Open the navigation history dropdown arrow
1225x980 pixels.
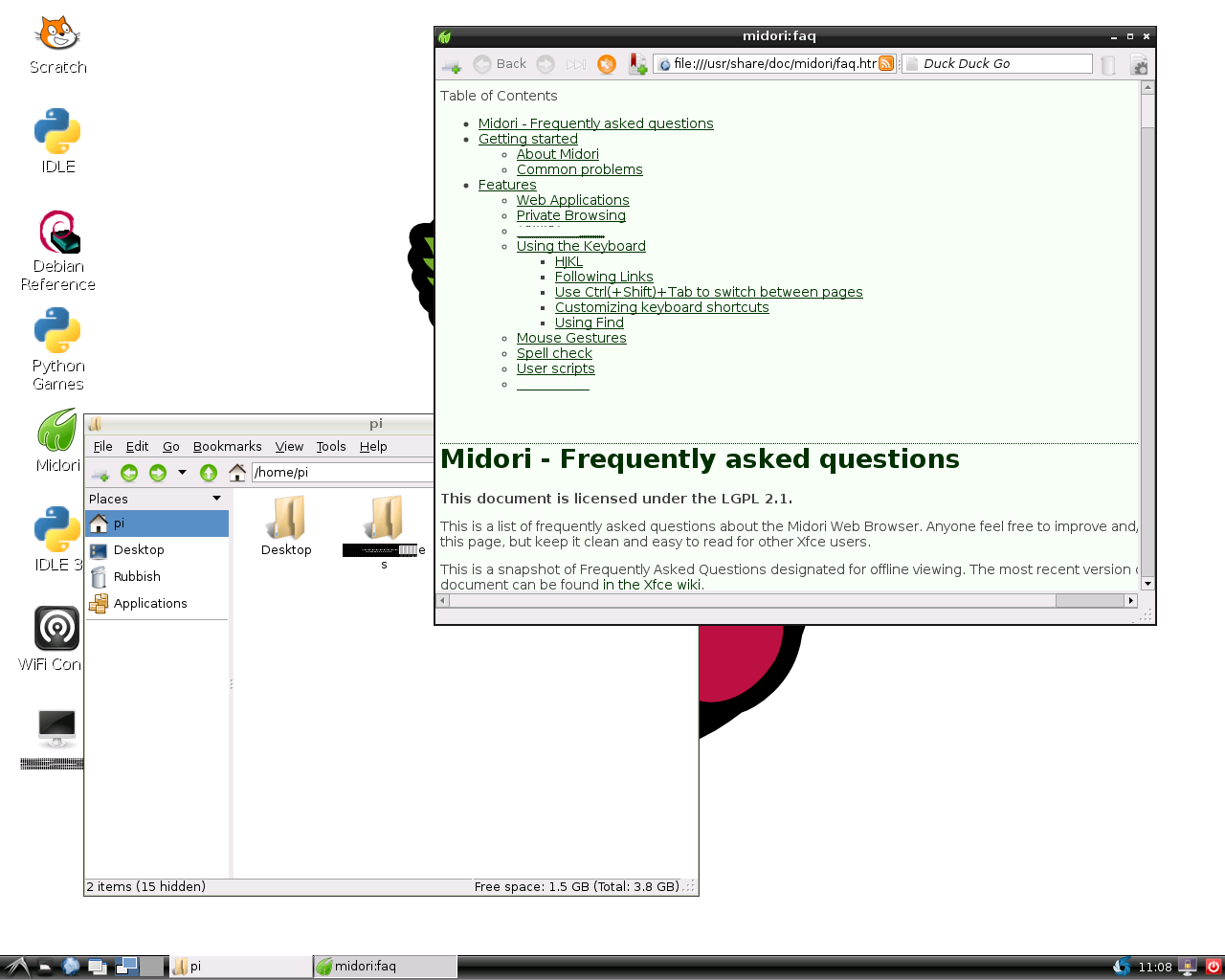pyautogui.click(x=182, y=473)
